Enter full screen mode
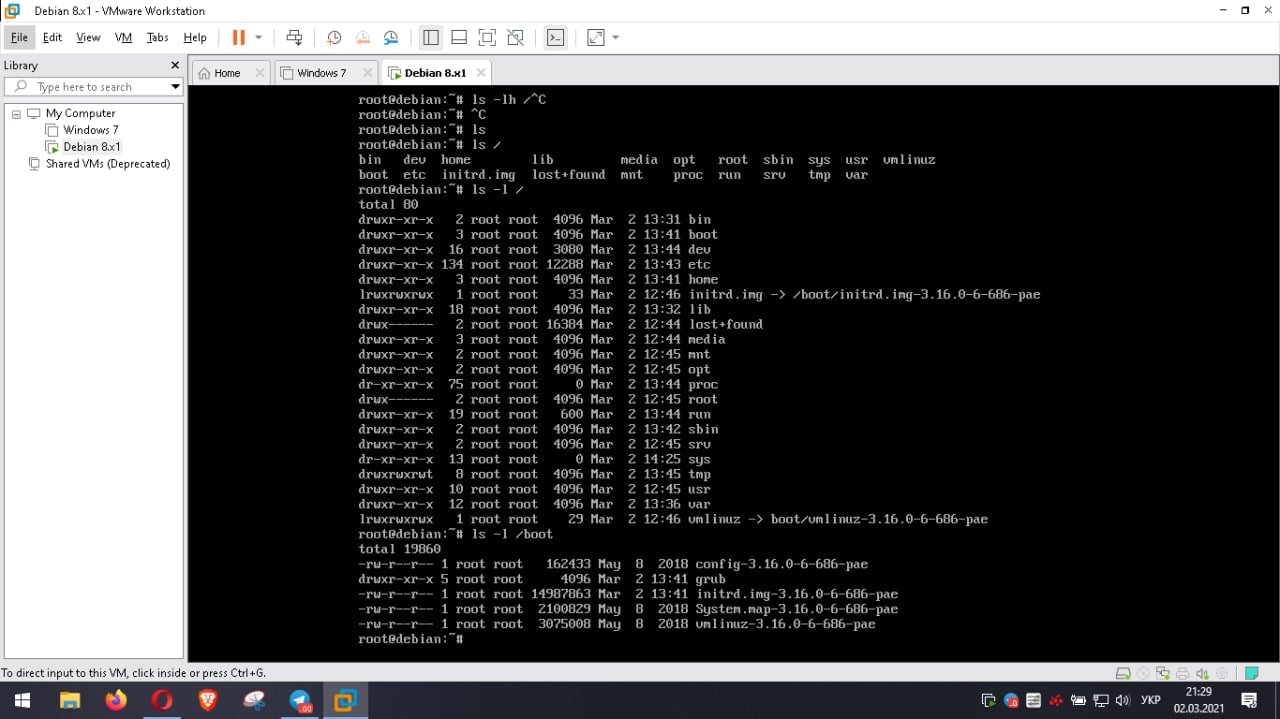The height and width of the screenshot is (719, 1280). [487, 37]
